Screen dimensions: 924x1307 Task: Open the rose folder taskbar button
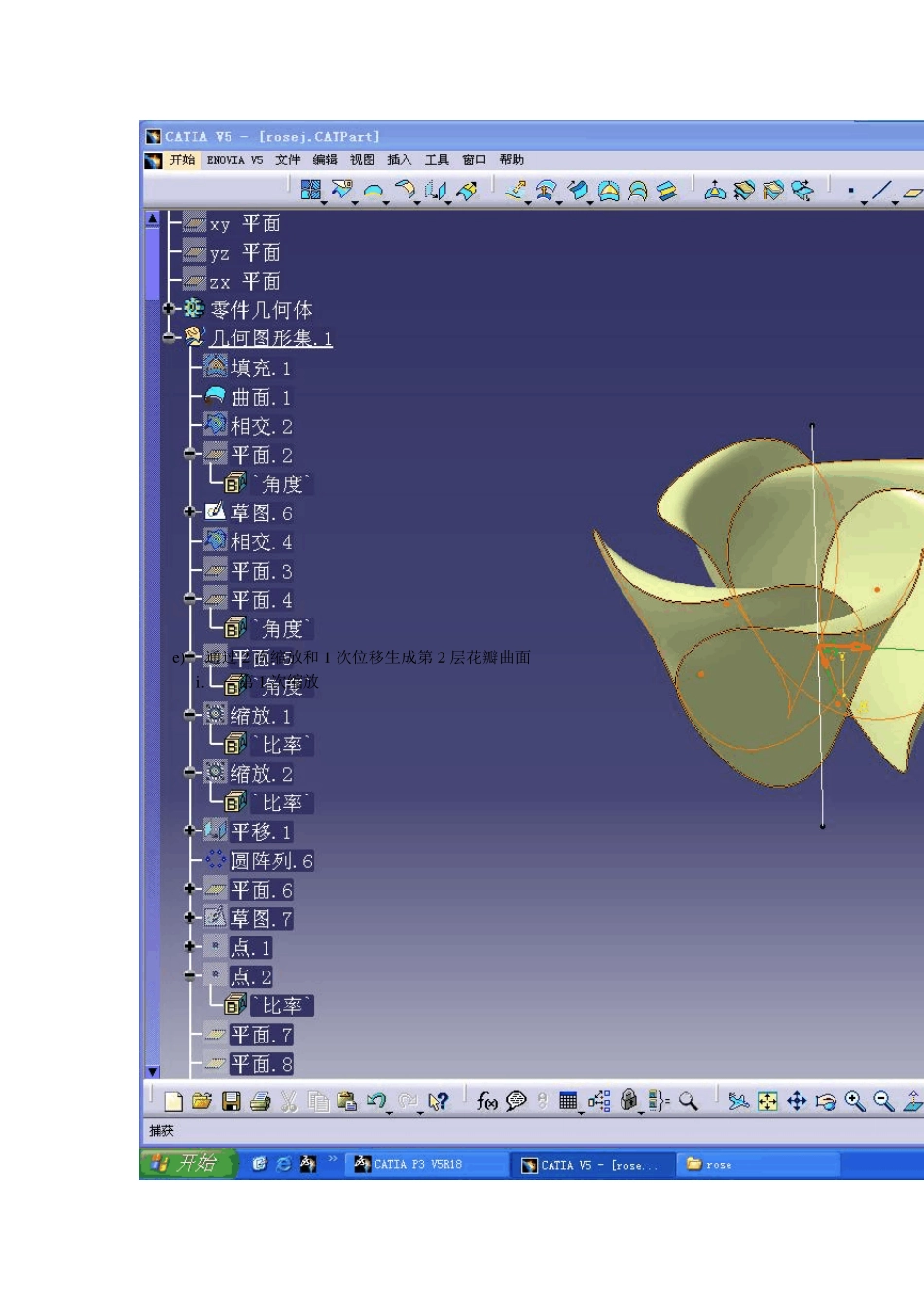click(758, 1164)
